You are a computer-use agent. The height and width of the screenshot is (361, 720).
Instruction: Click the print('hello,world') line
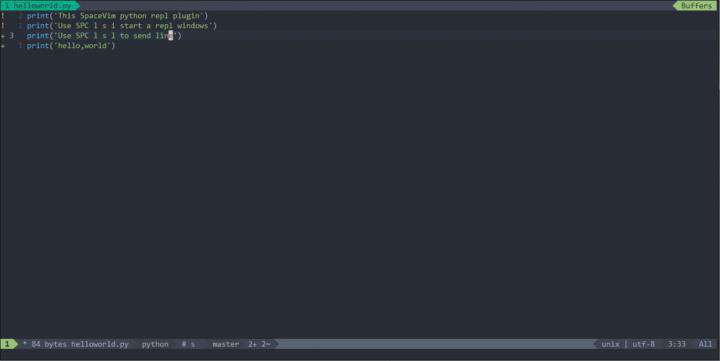(x=71, y=46)
